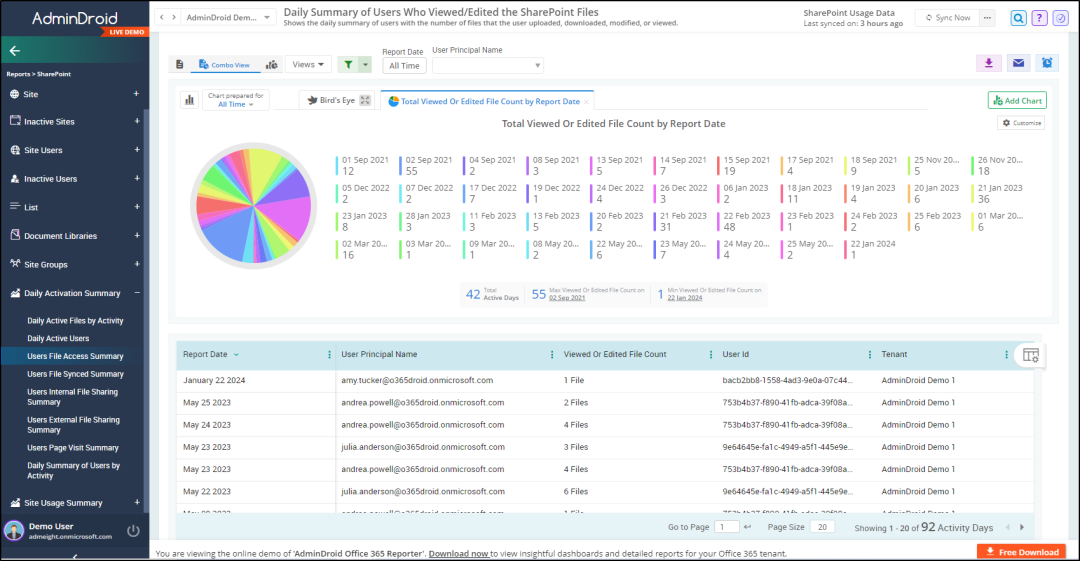
Task: Open Report Date column three-dot menu
Action: pos(329,355)
